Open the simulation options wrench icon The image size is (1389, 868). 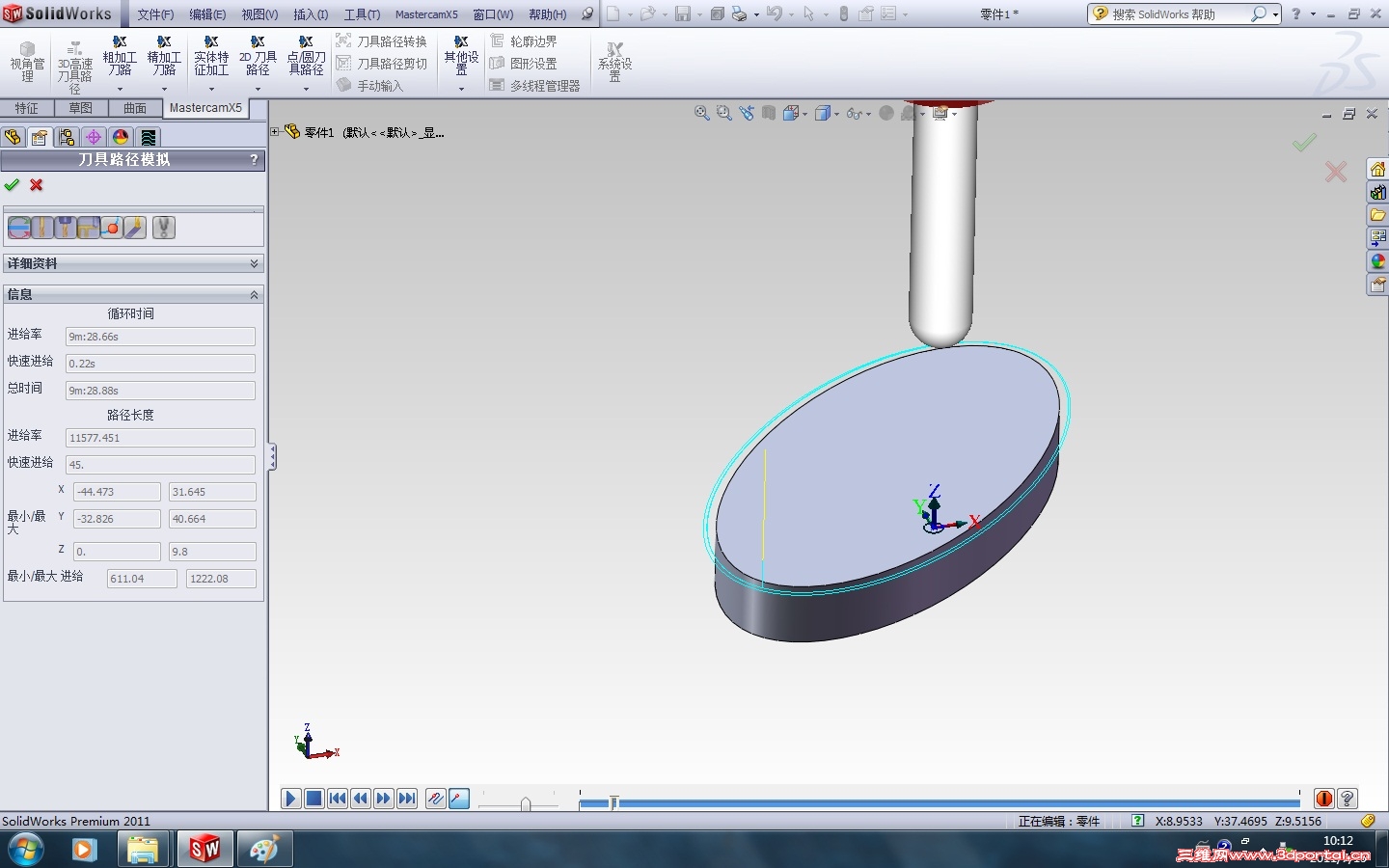pos(164,228)
